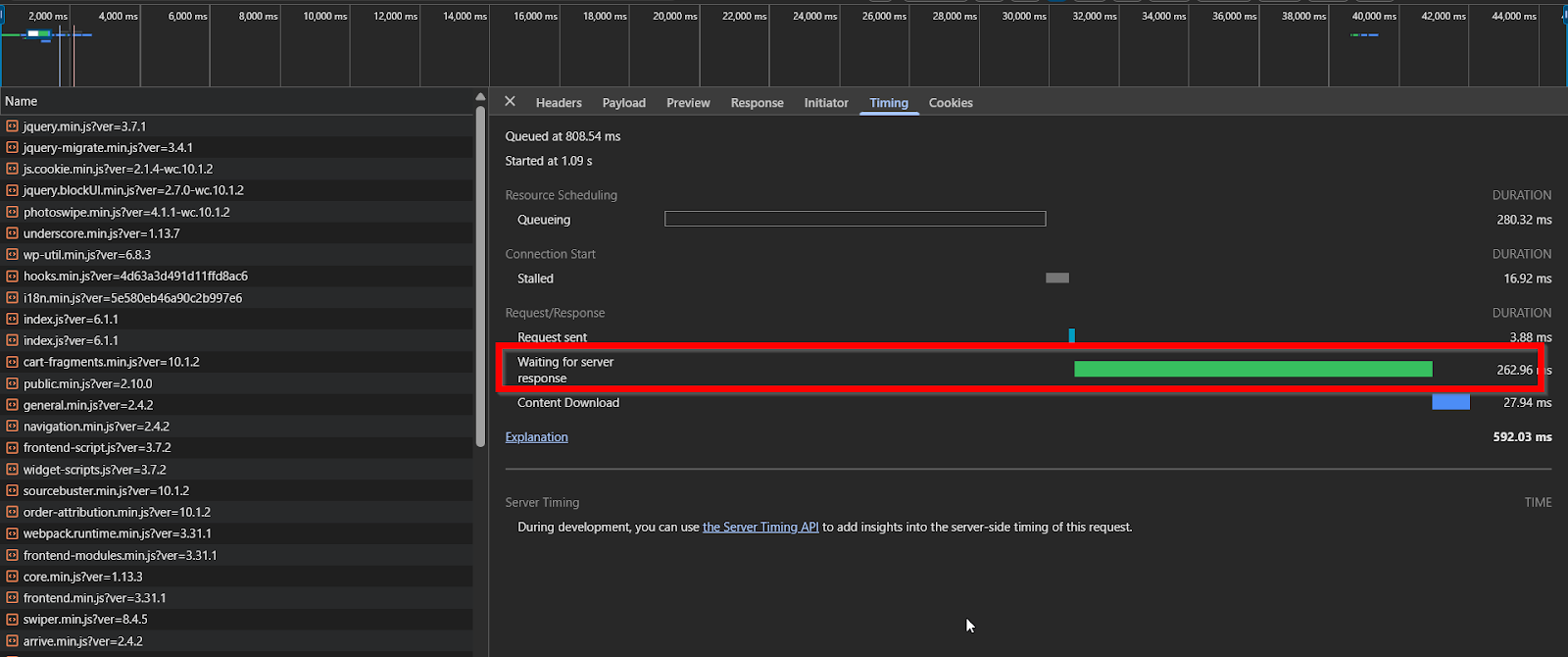The image size is (1568, 657).
Task: Click the Explanation link
Action: pos(536,437)
